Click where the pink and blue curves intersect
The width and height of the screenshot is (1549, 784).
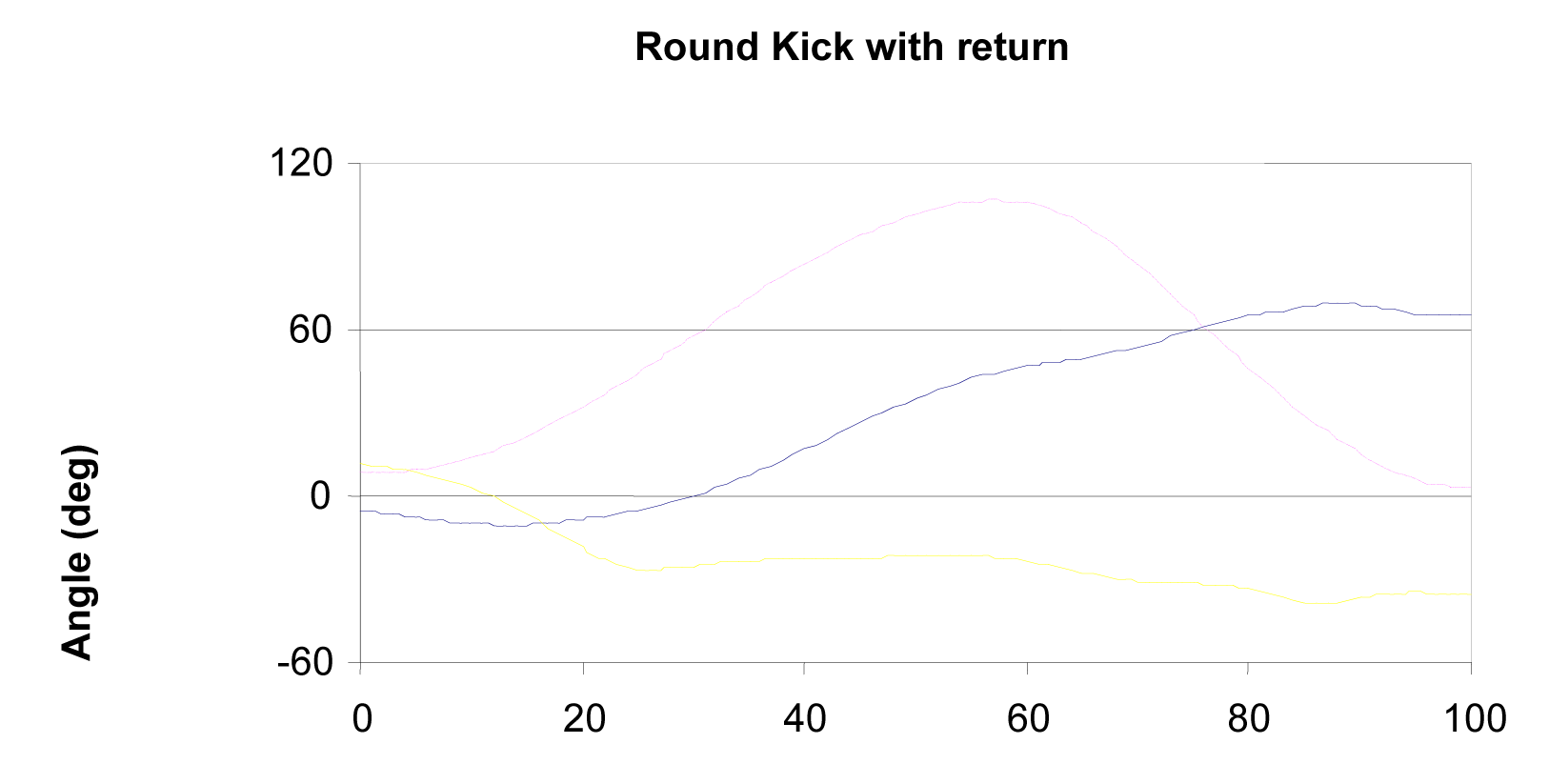pyautogui.click(x=1197, y=329)
